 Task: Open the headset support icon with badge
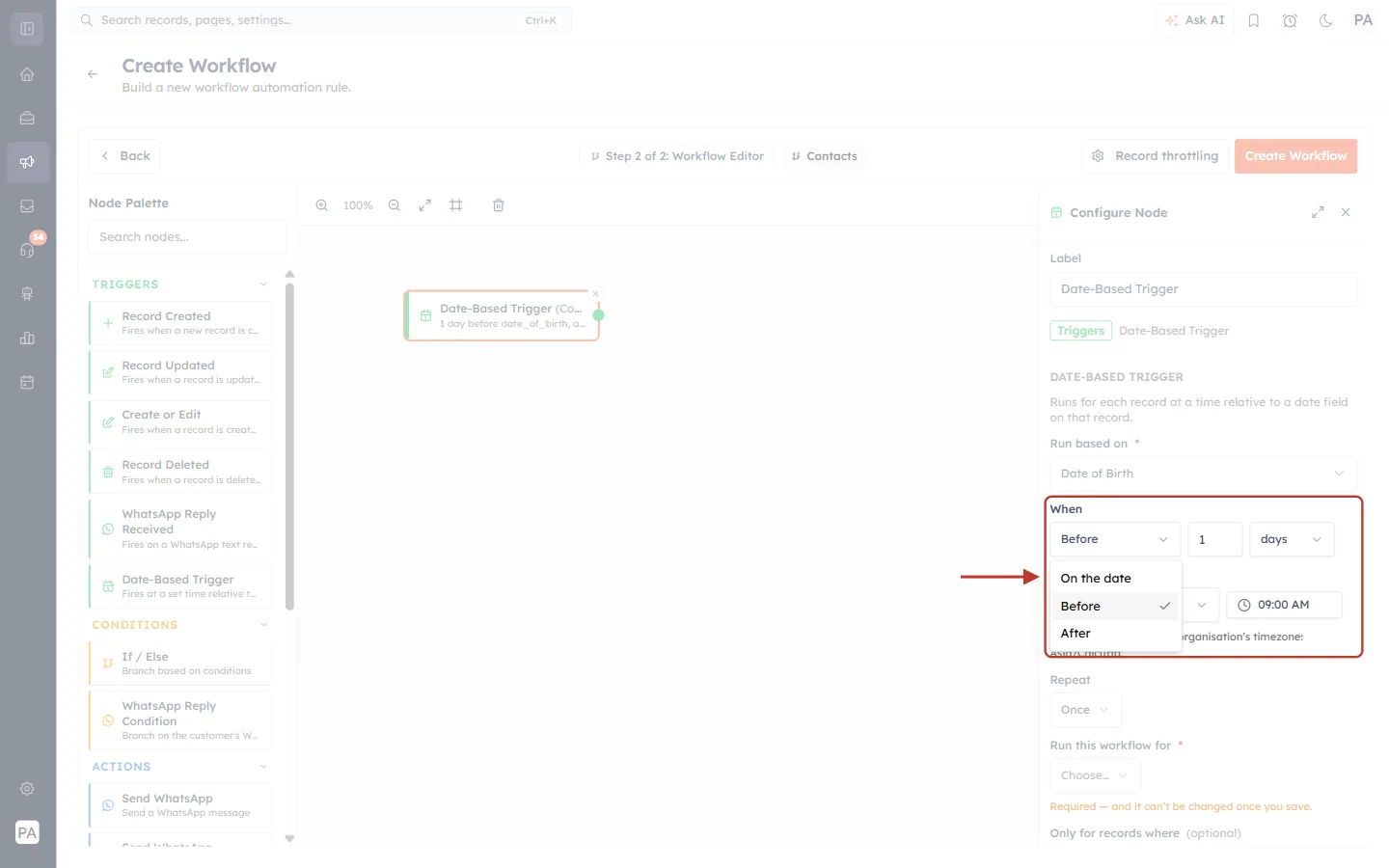pos(27,250)
